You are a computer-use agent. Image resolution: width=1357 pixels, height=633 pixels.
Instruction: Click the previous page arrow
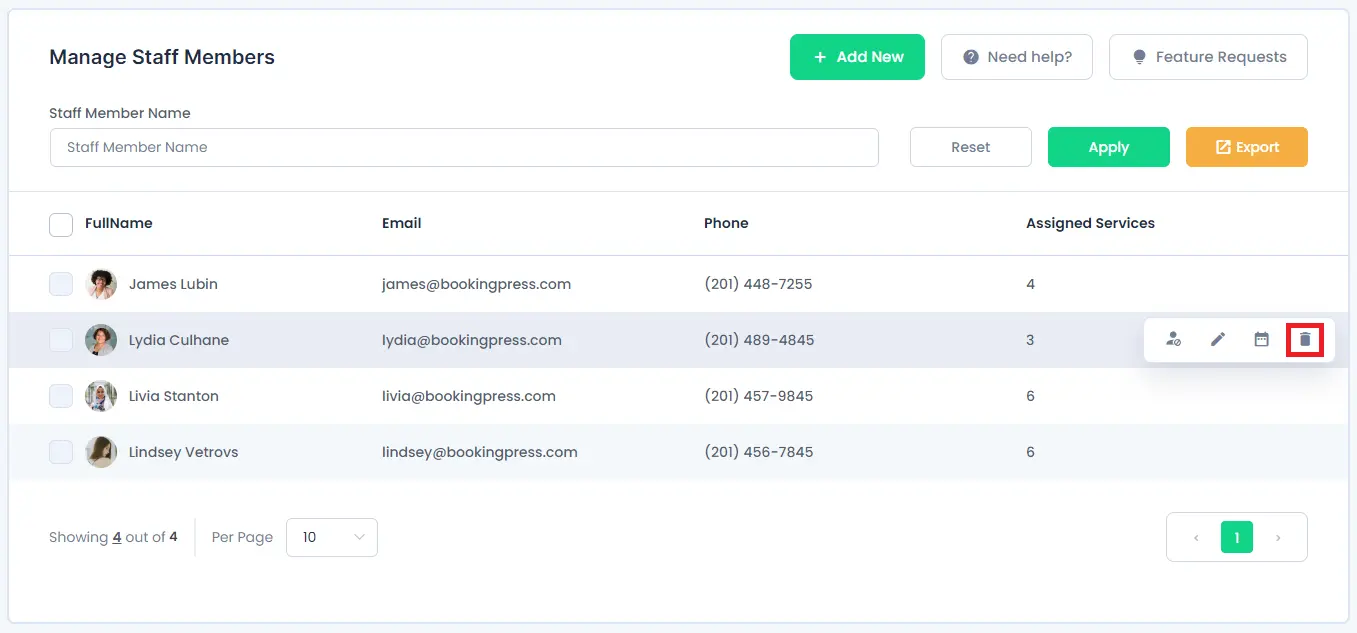(1196, 538)
